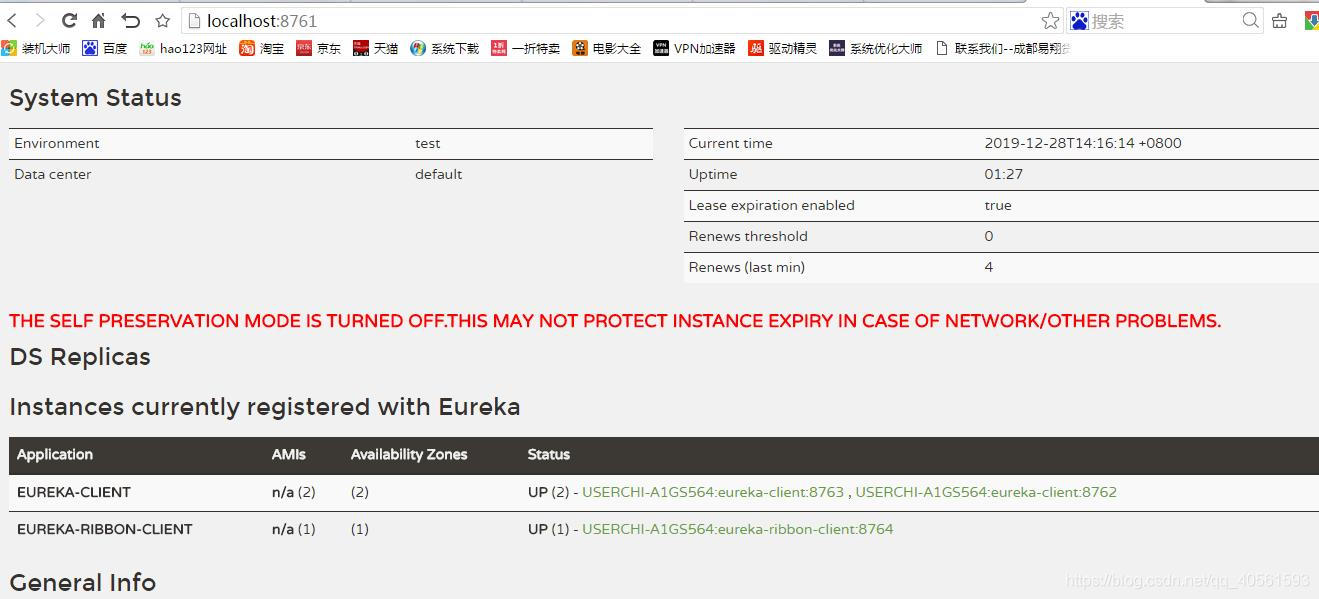Click the magnifier search icon
The image size is (1319, 599).
pos(1250,20)
